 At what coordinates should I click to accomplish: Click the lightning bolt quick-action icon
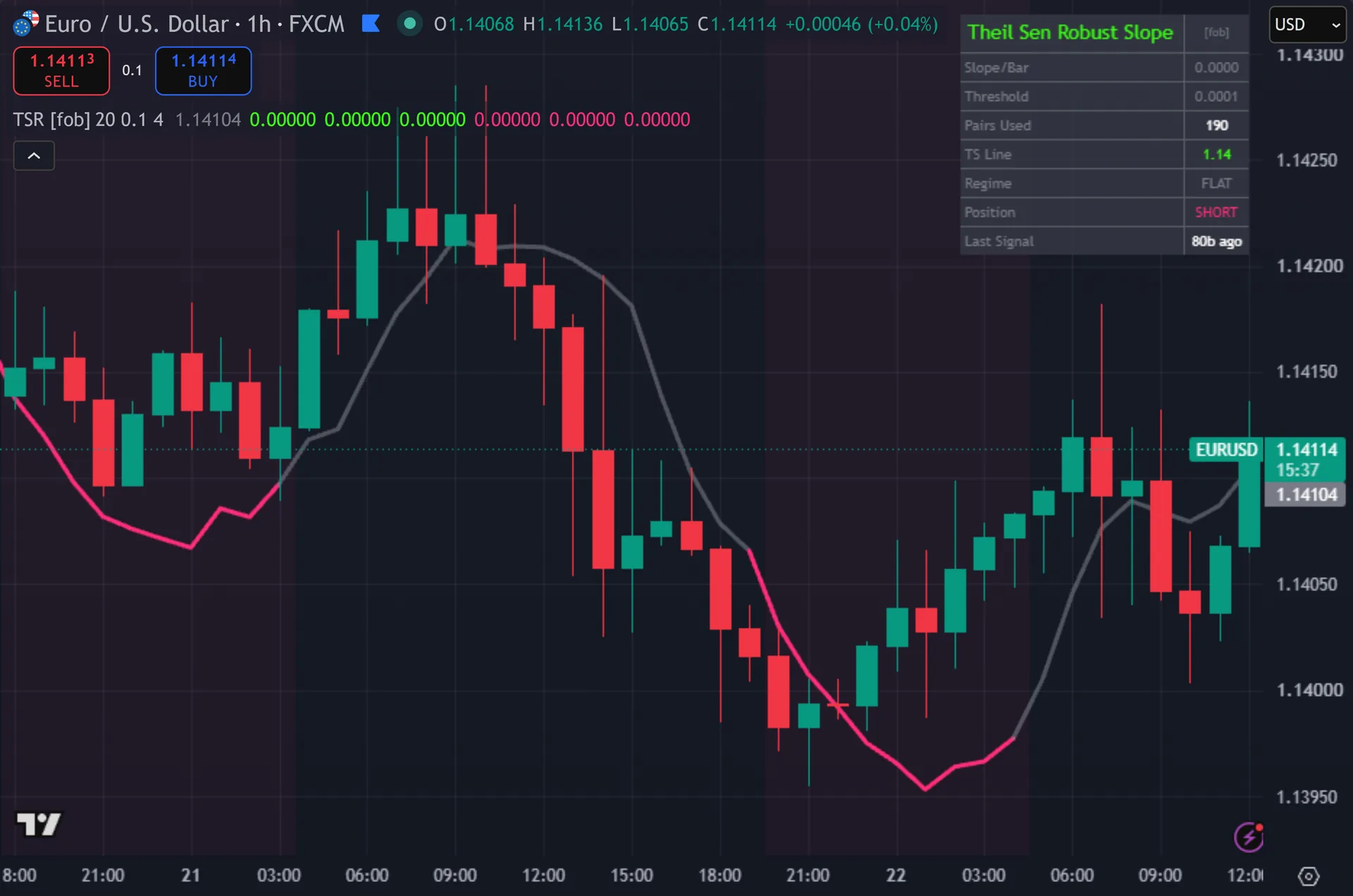pos(1249,837)
